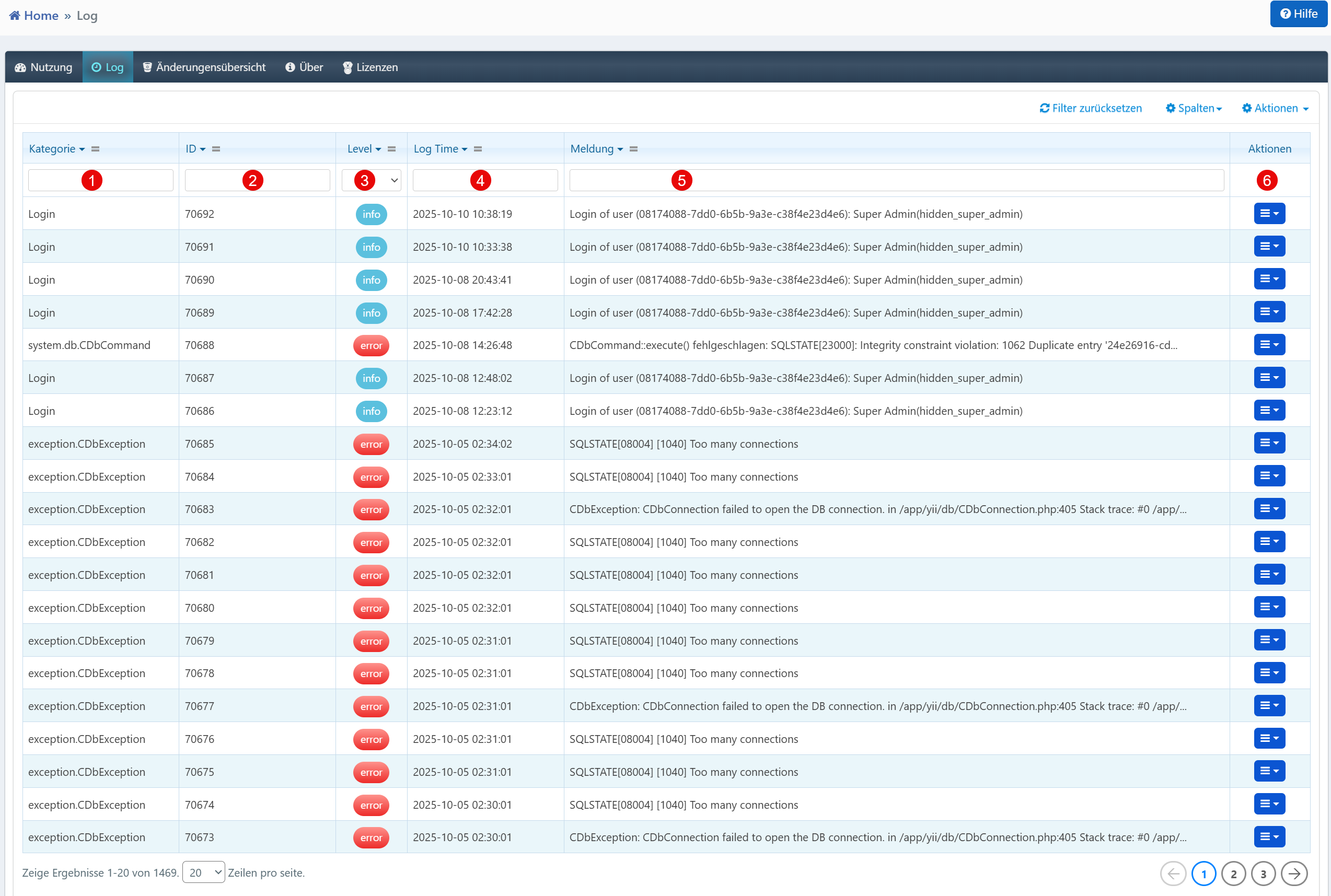Open the Änderungensübersicht tab
Image resolution: width=1331 pixels, height=896 pixels.
coord(204,67)
